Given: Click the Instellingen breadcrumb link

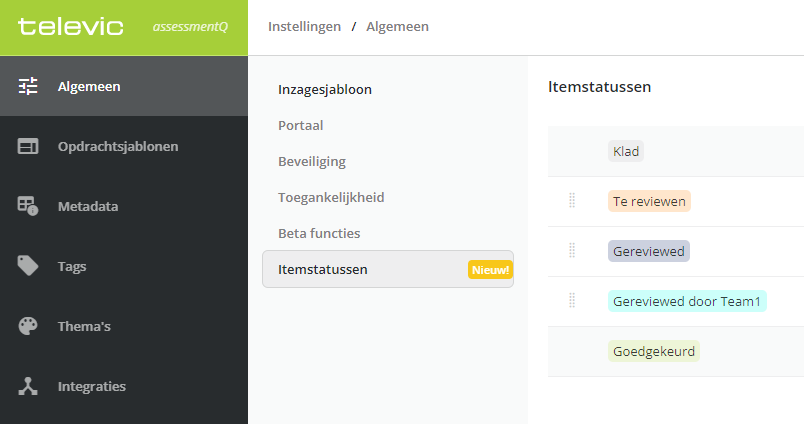Looking at the screenshot, I should [305, 27].
